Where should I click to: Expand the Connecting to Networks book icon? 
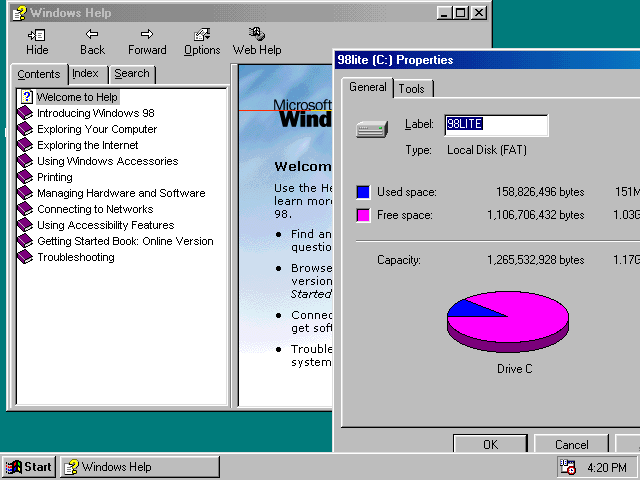(25, 209)
